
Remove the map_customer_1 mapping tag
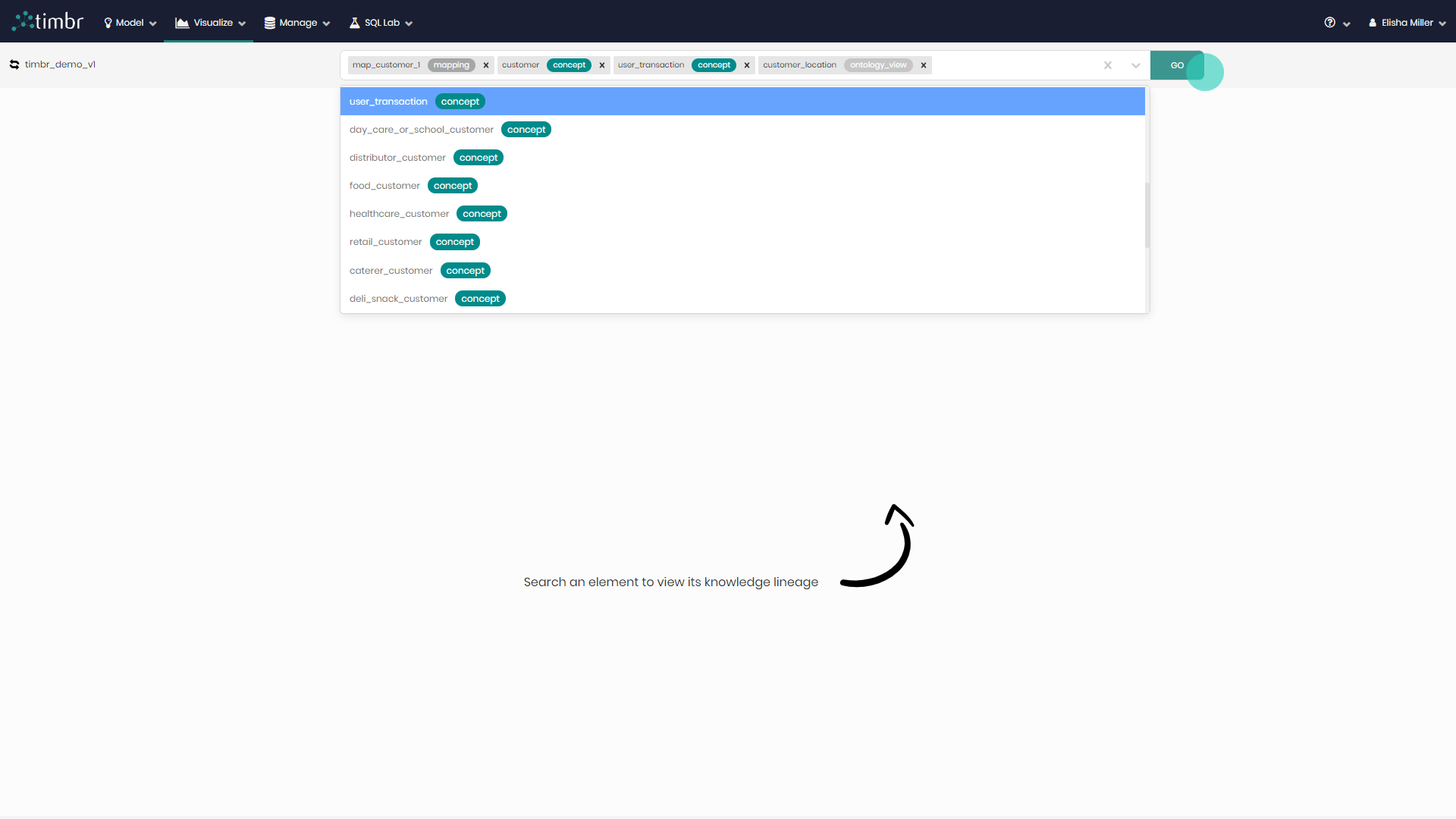click(485, 65)
